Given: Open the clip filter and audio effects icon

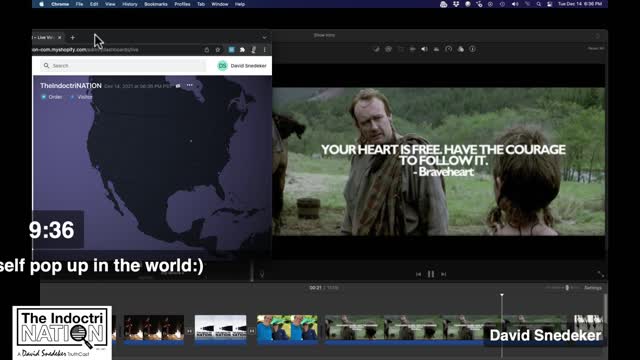Looking at the screenshot, I should [x=460, y=49].
